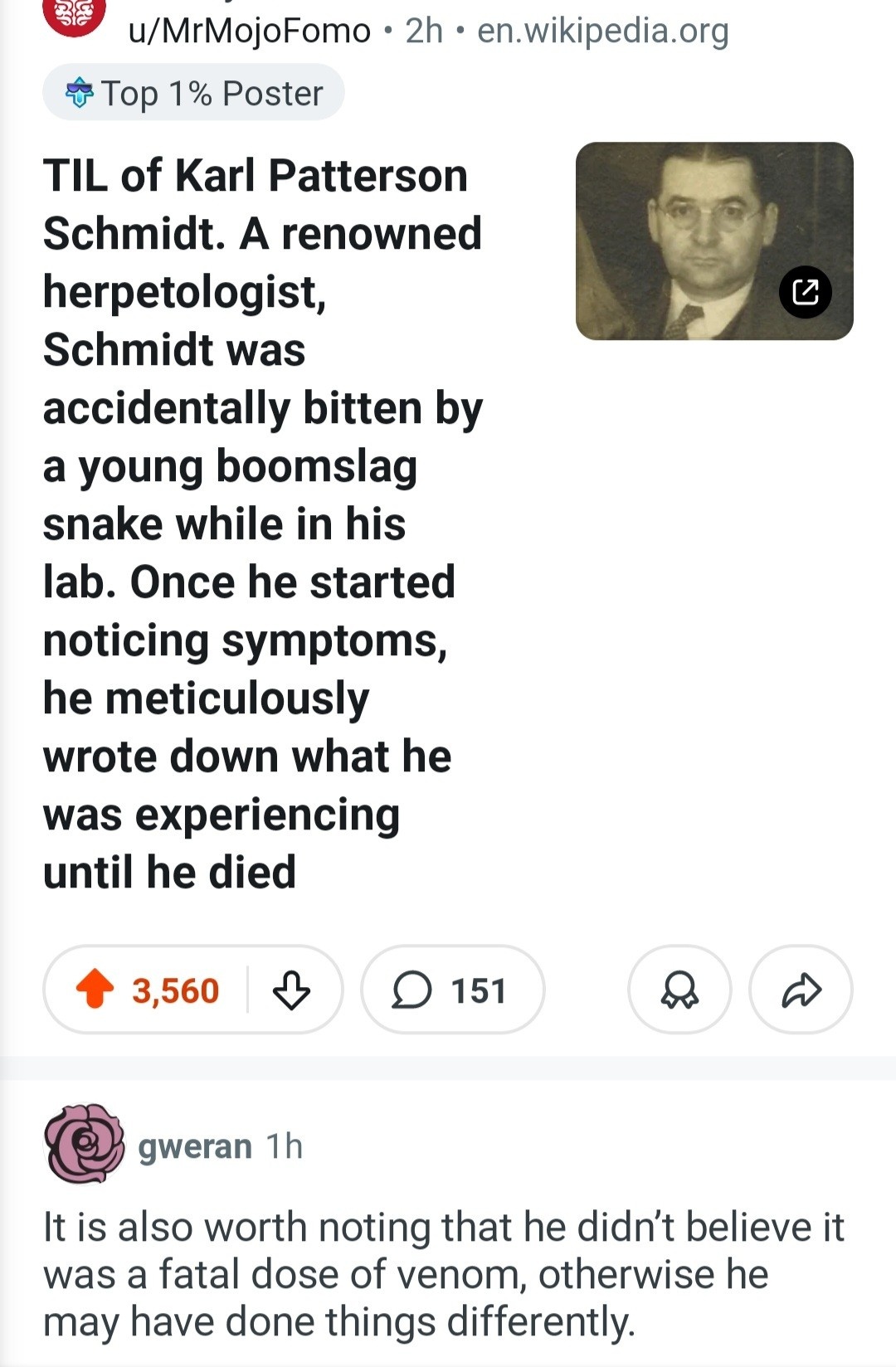
Task: Tap the trophy icon in the poster badge
Action: [x=80, y=93]
